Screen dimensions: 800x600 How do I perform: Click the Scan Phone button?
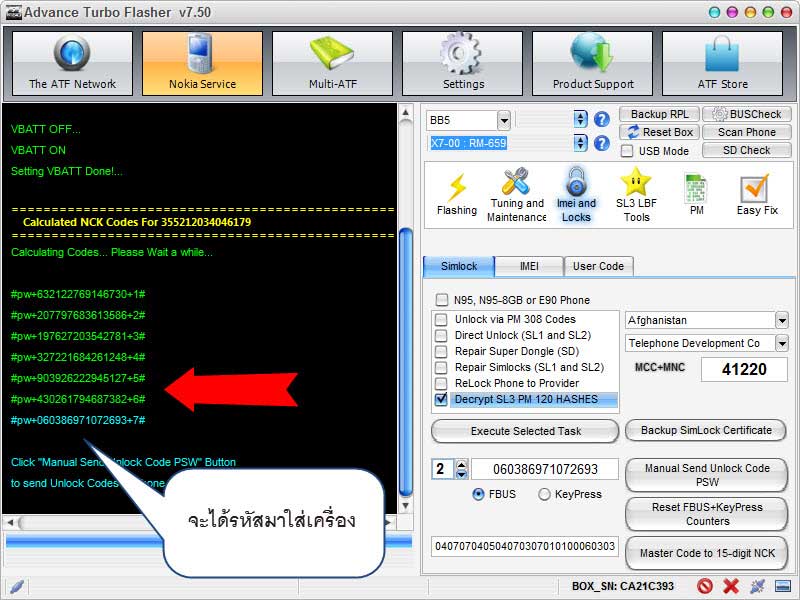(747, 132)
